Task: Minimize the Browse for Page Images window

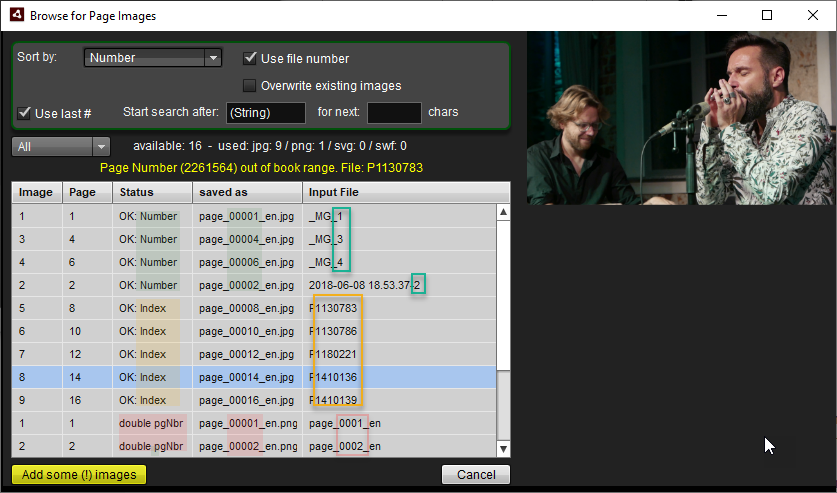Action: point(722,15)
